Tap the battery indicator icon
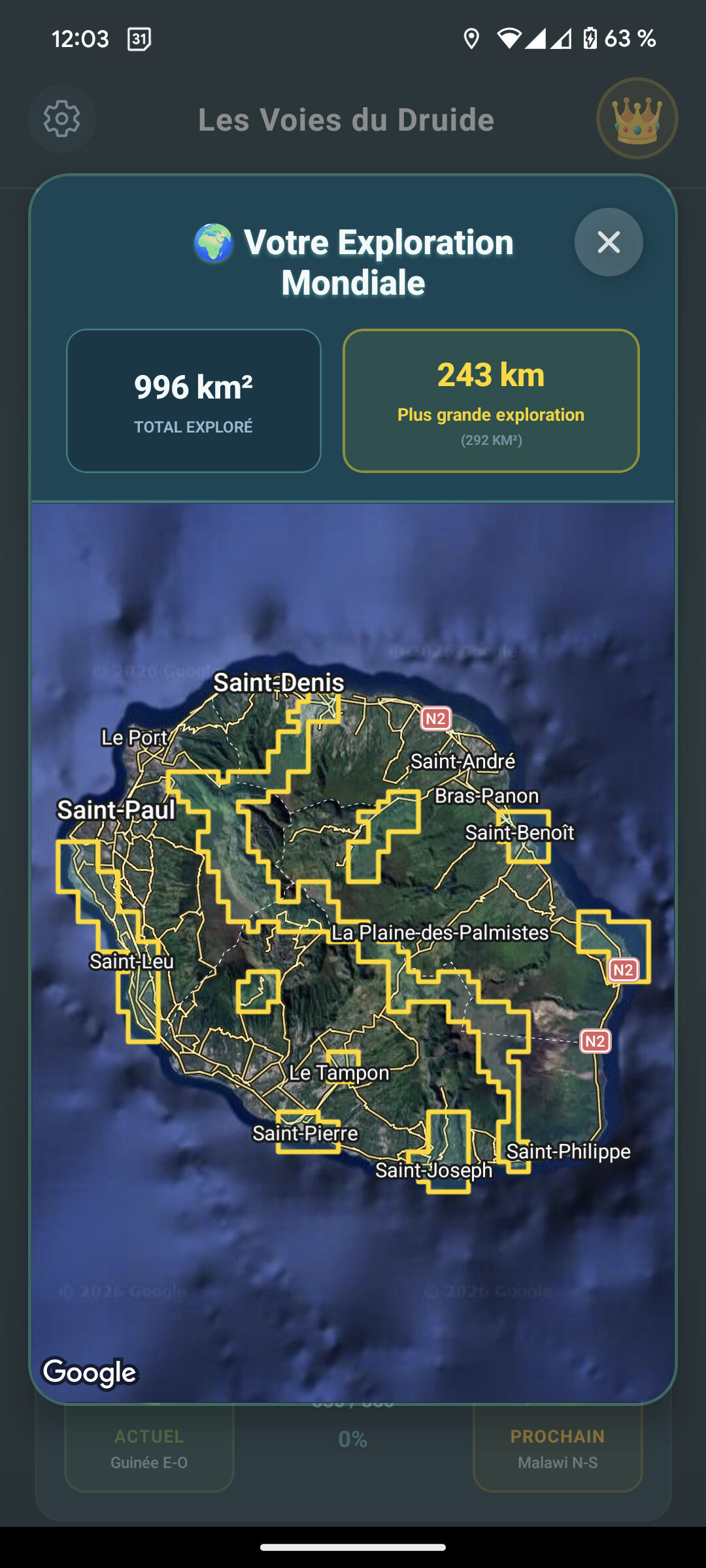This screenshot has width=706, height=1568. click(x=590, y=39)
